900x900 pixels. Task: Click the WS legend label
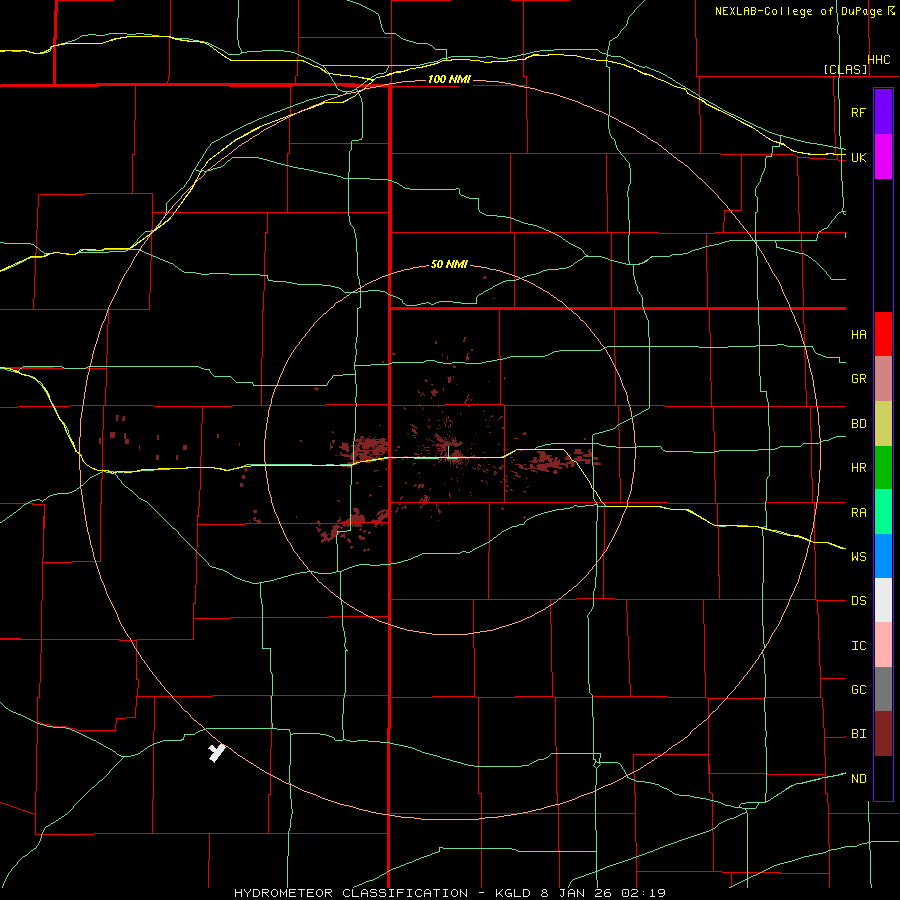coord(858,556)
